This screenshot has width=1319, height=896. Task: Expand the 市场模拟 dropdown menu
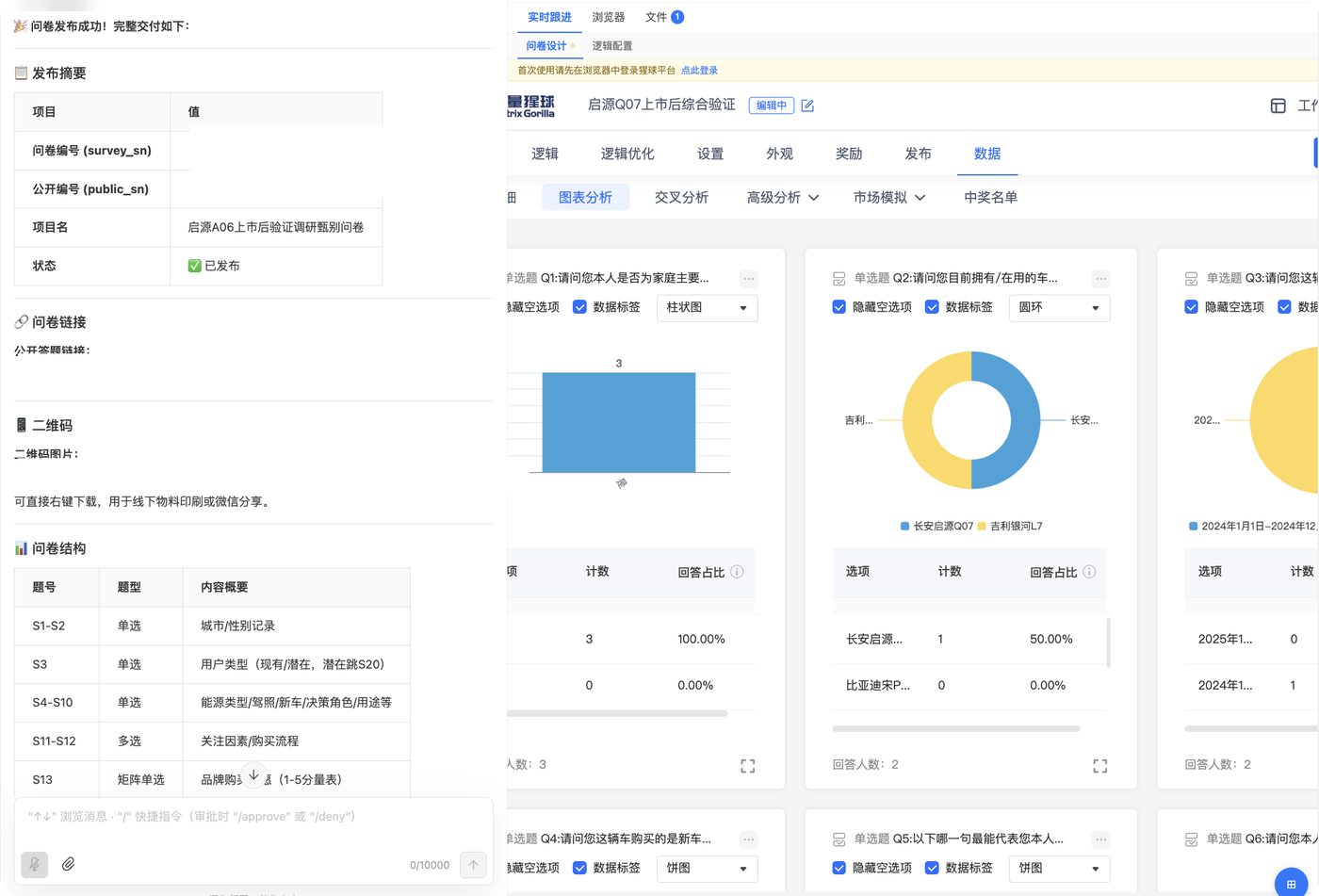[x=889, y=198]
